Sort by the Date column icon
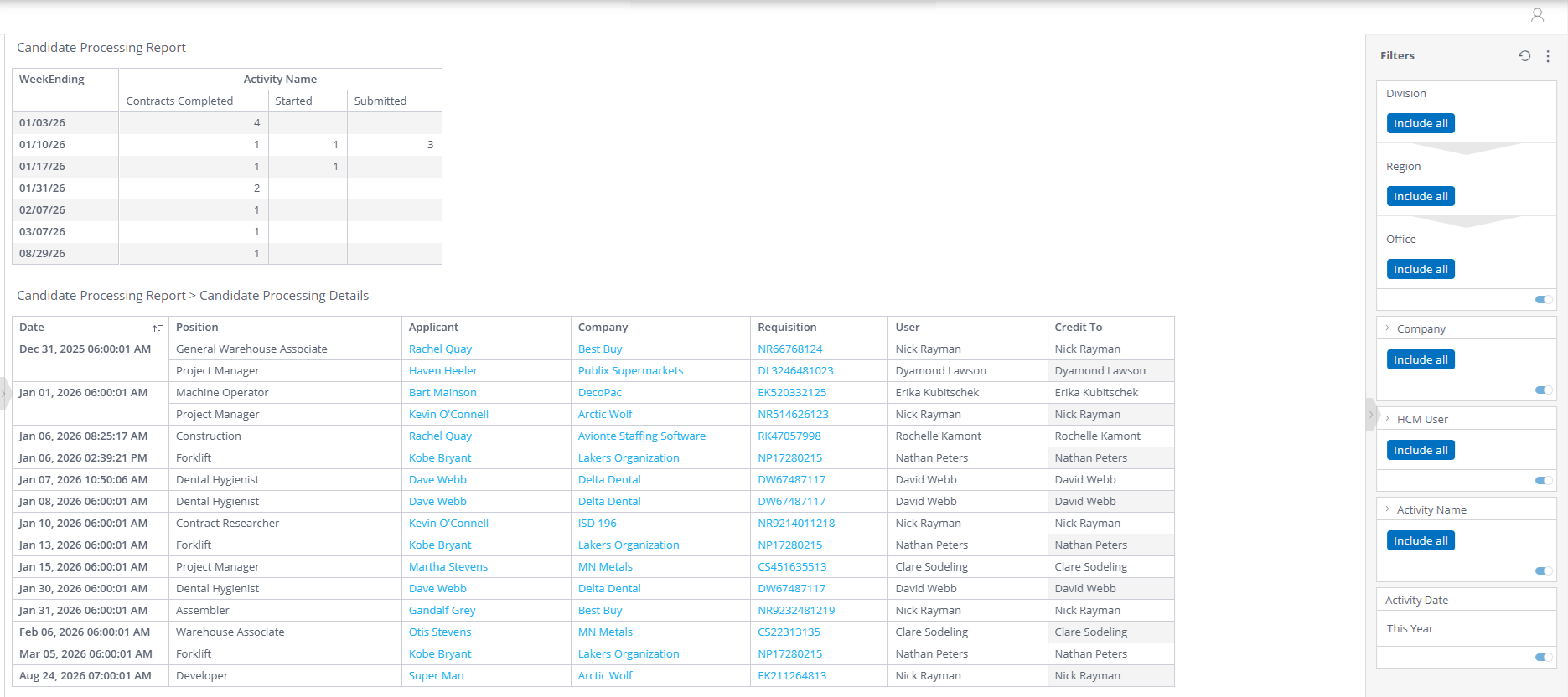1568x697 pixels. 158,327
